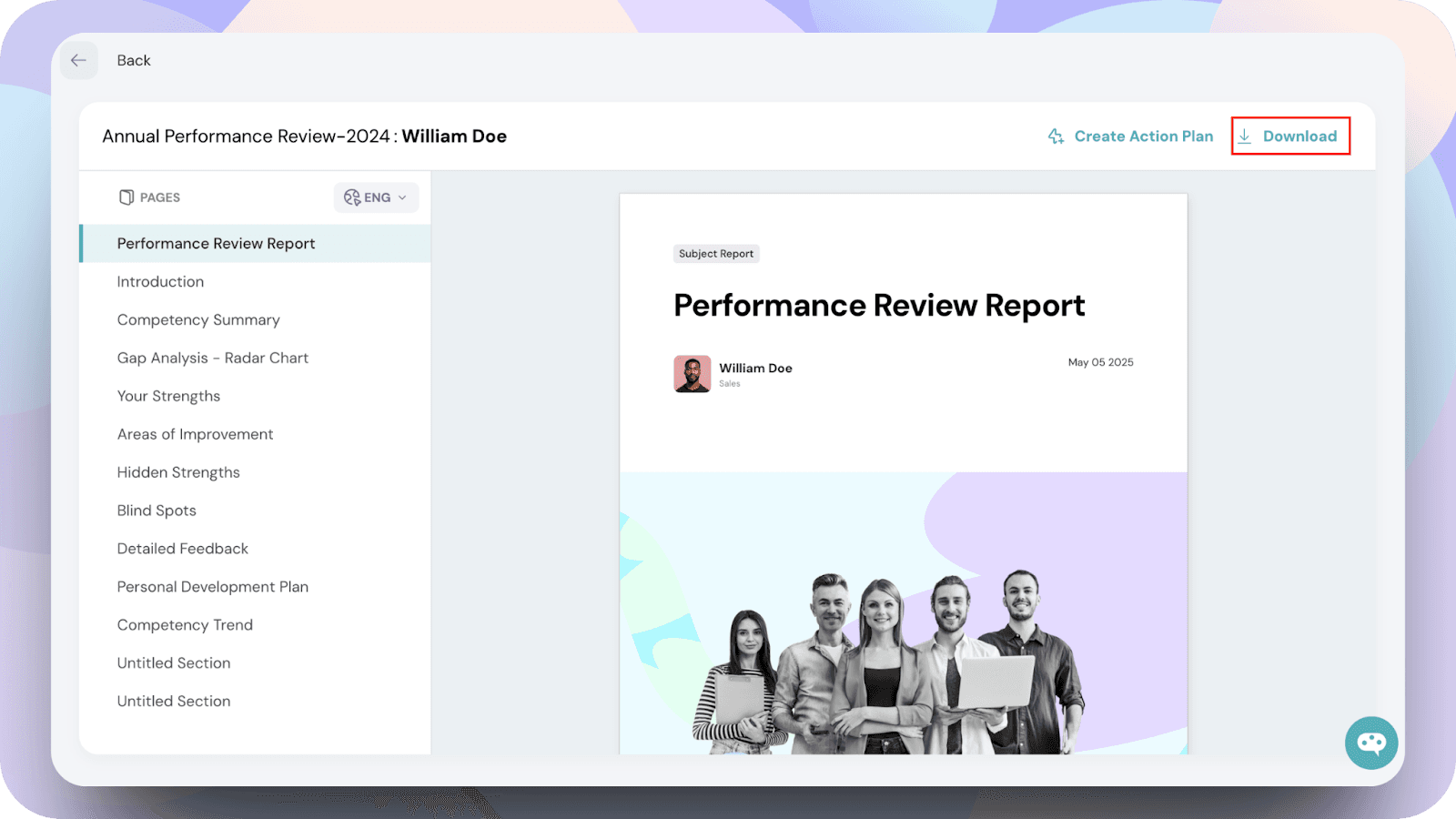Click the language globe icon
The height and width of the screenshot is (819, 1456).
352,197
